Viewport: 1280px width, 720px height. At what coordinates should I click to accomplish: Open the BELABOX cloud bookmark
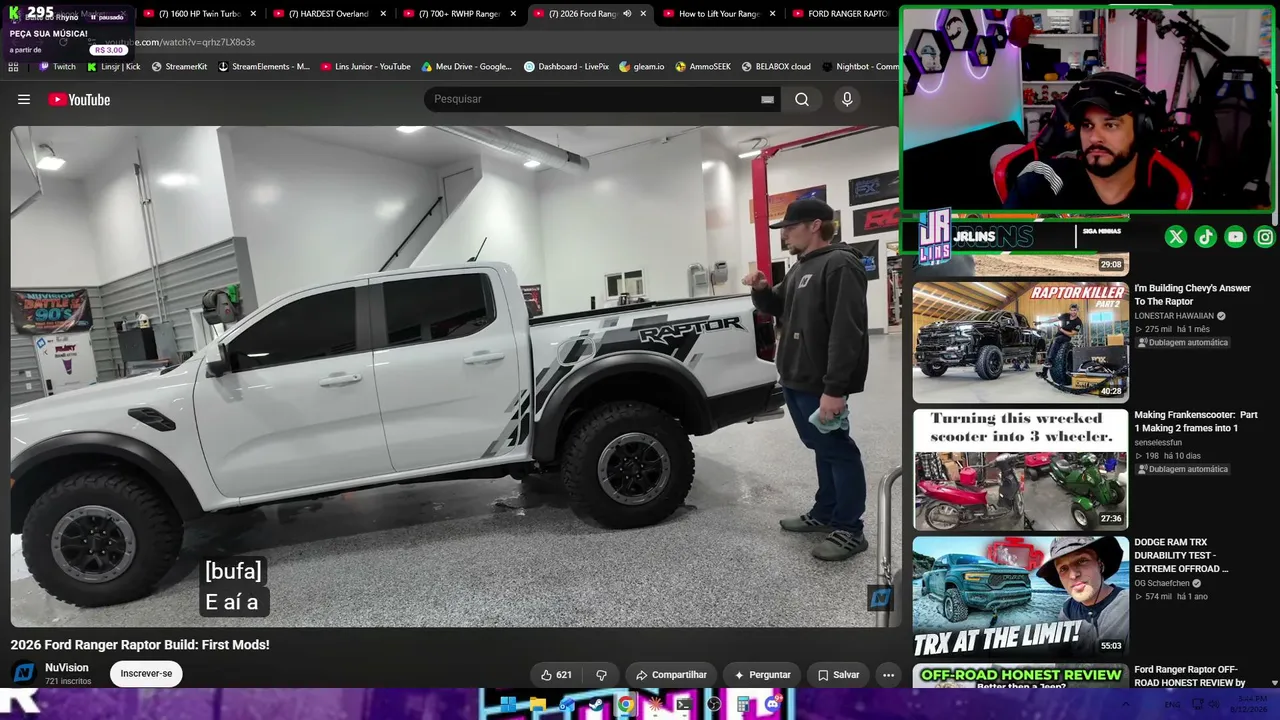point(776,67)
